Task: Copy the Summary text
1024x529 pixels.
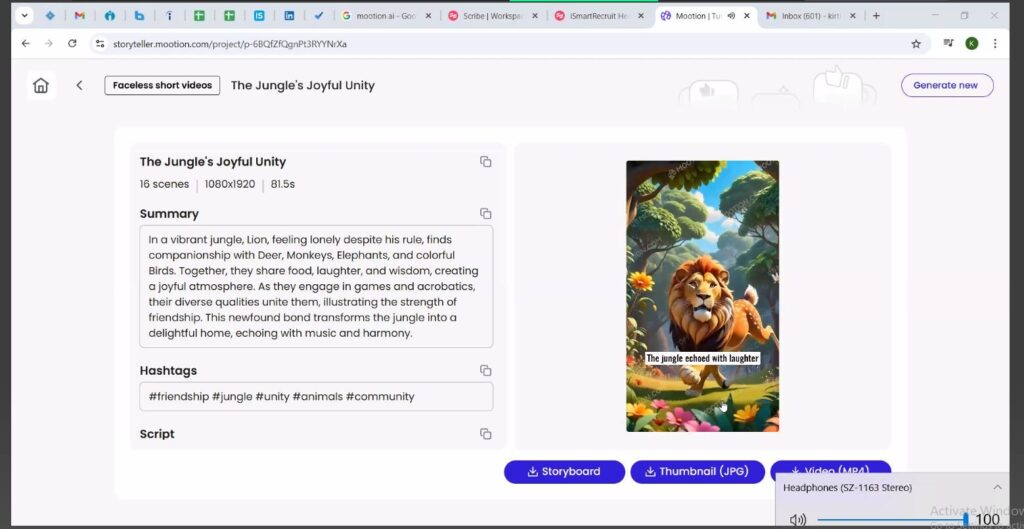Action: pyautogui.click(x=485, y=214)
